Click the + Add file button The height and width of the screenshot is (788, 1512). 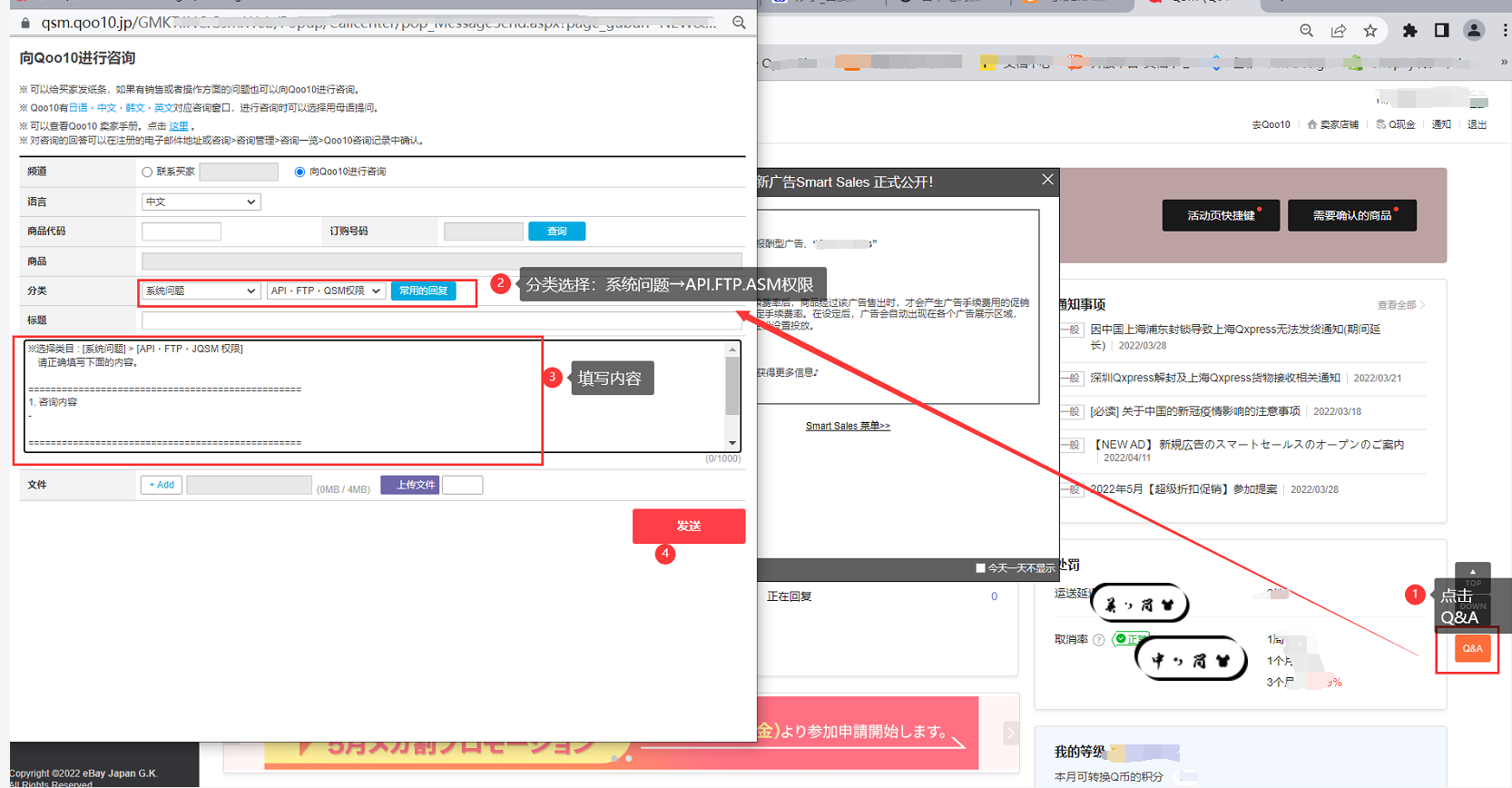[162, 485]
